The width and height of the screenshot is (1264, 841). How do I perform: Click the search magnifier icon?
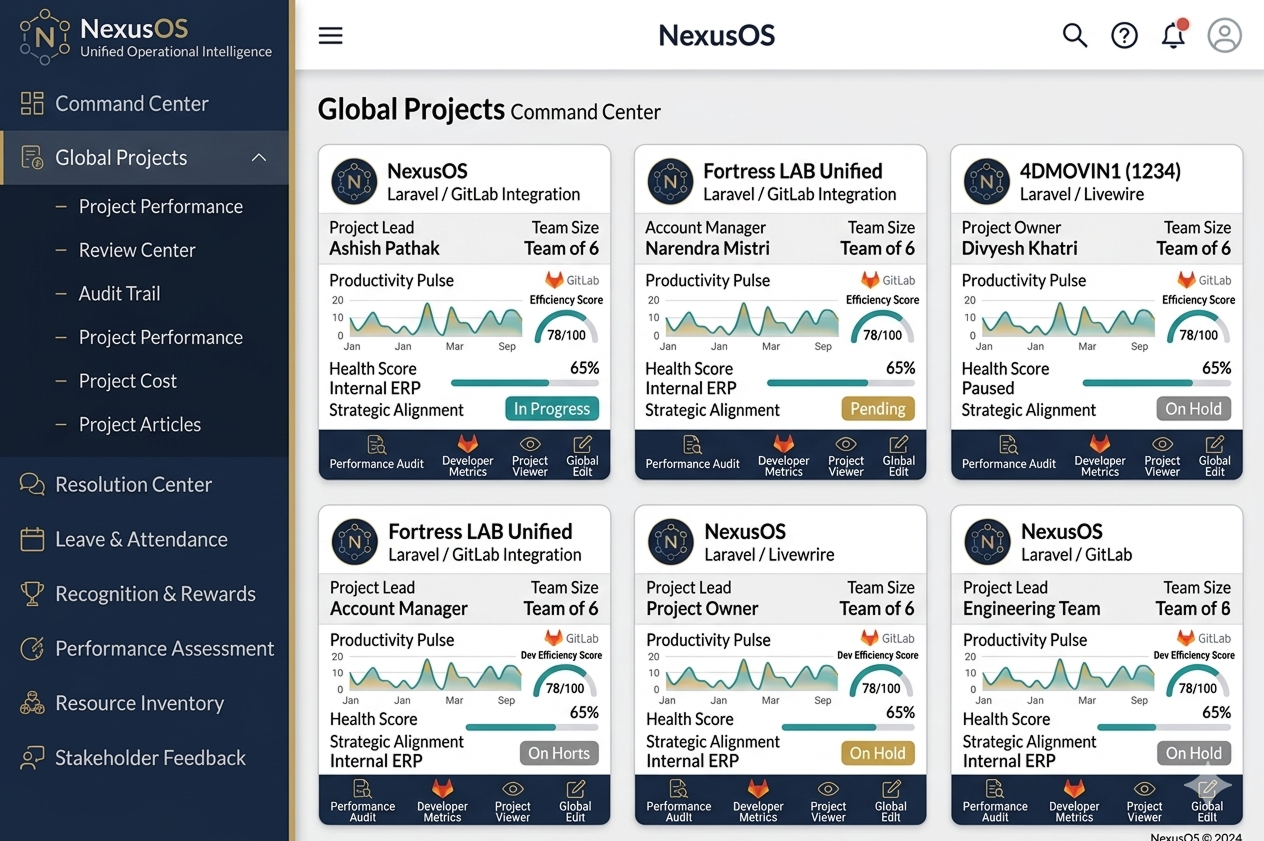(1074, 36)
